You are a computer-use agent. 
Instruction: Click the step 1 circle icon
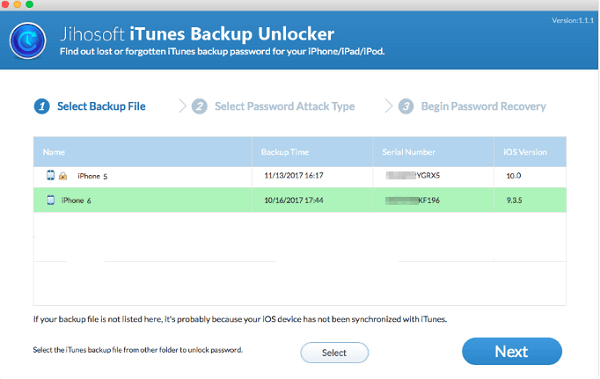click(42, 106)
